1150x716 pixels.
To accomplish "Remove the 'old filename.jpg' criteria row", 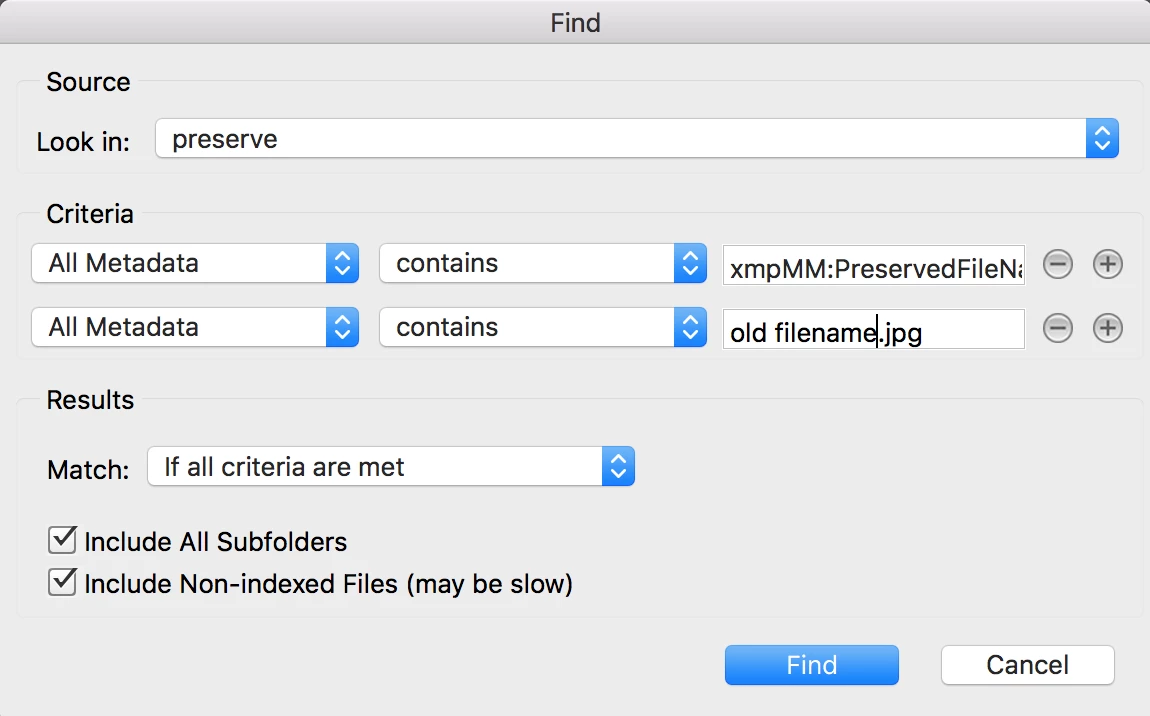I will (x=1058, y=328).
